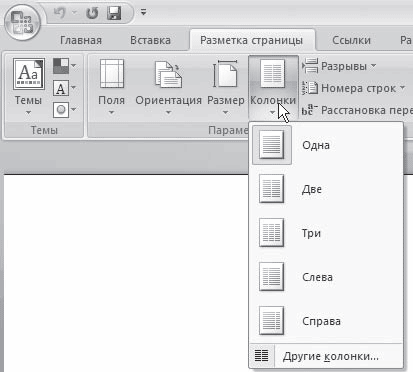Choose the Справа right column option
The height and width of the screenshot is (372, 413).
[x=327, y=321]
